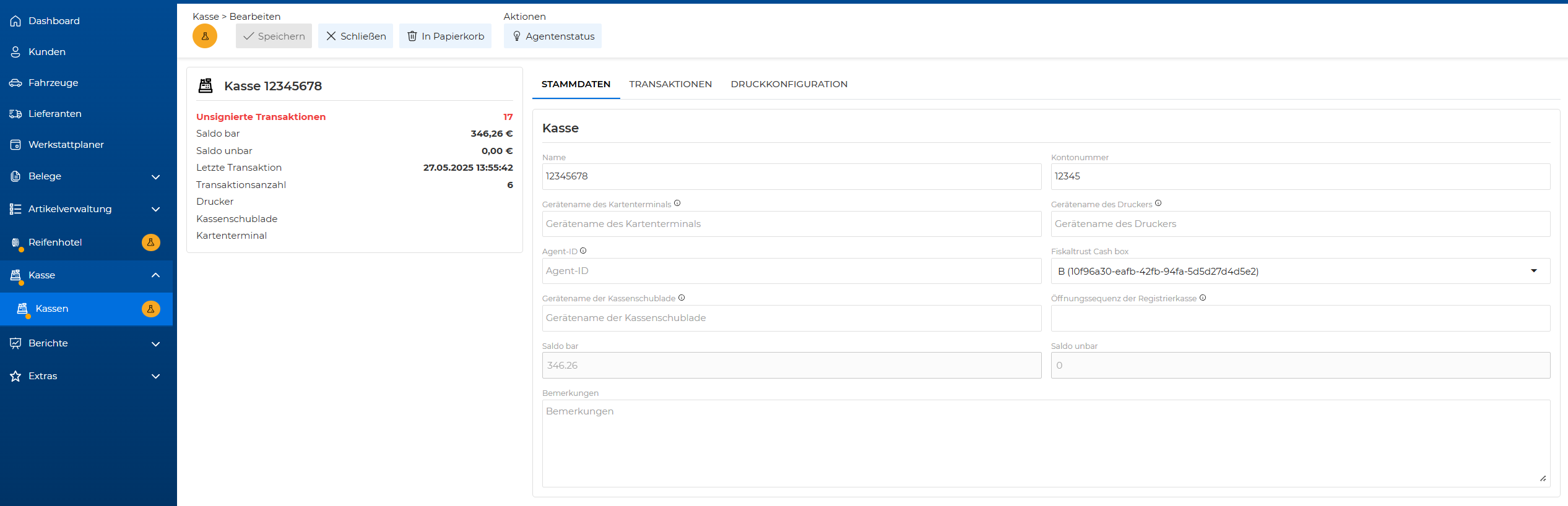Open the Fiskaltrust Cash box dropdown
Viewport: 1568px width, 506px height.
[1300, 271]
